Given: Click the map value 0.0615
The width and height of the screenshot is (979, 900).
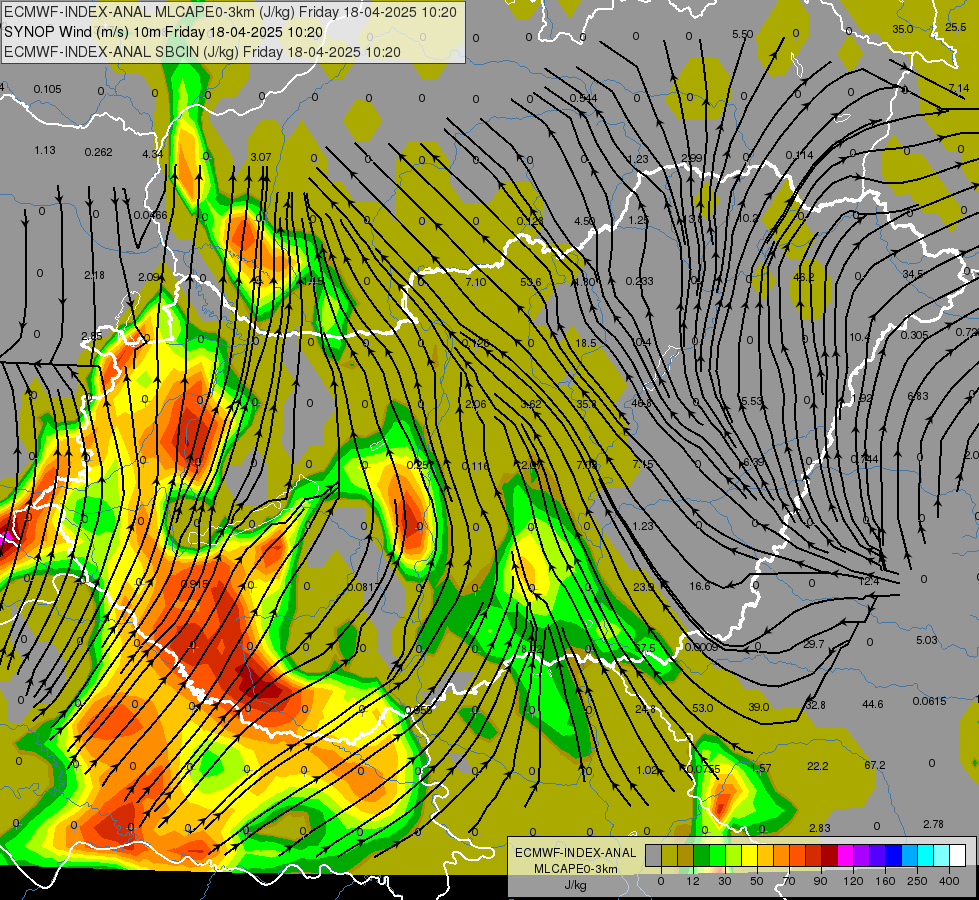Looking at the screenshot, I should point(929,701).
